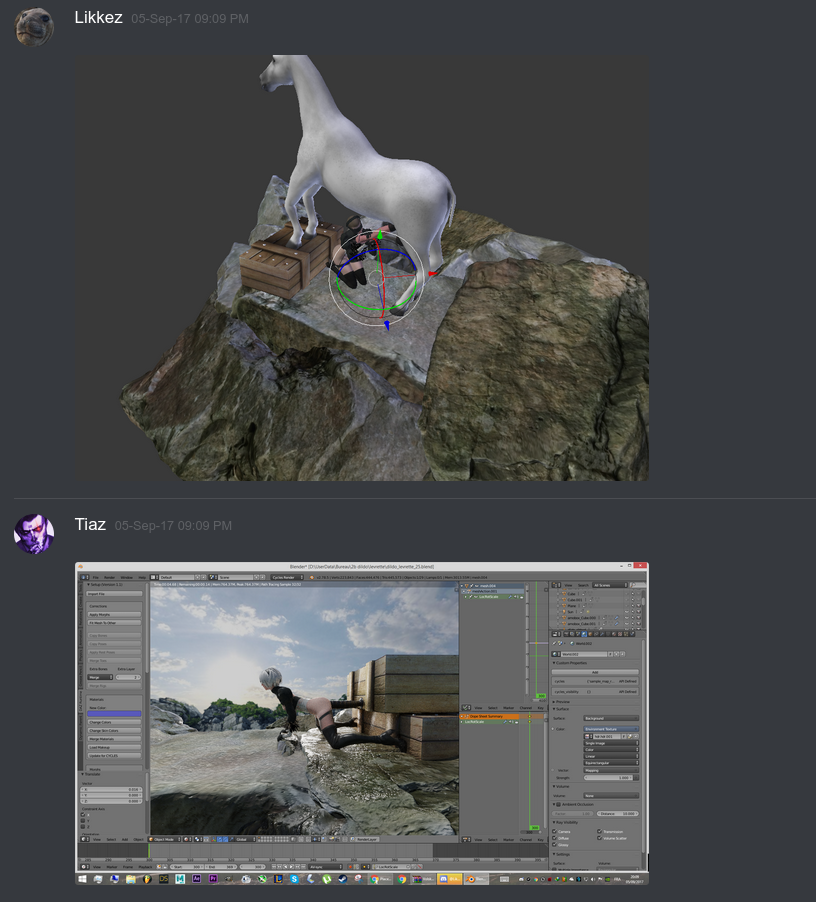
Task: Open the Environment Texture color dropdown
Action: click(611, 729)
